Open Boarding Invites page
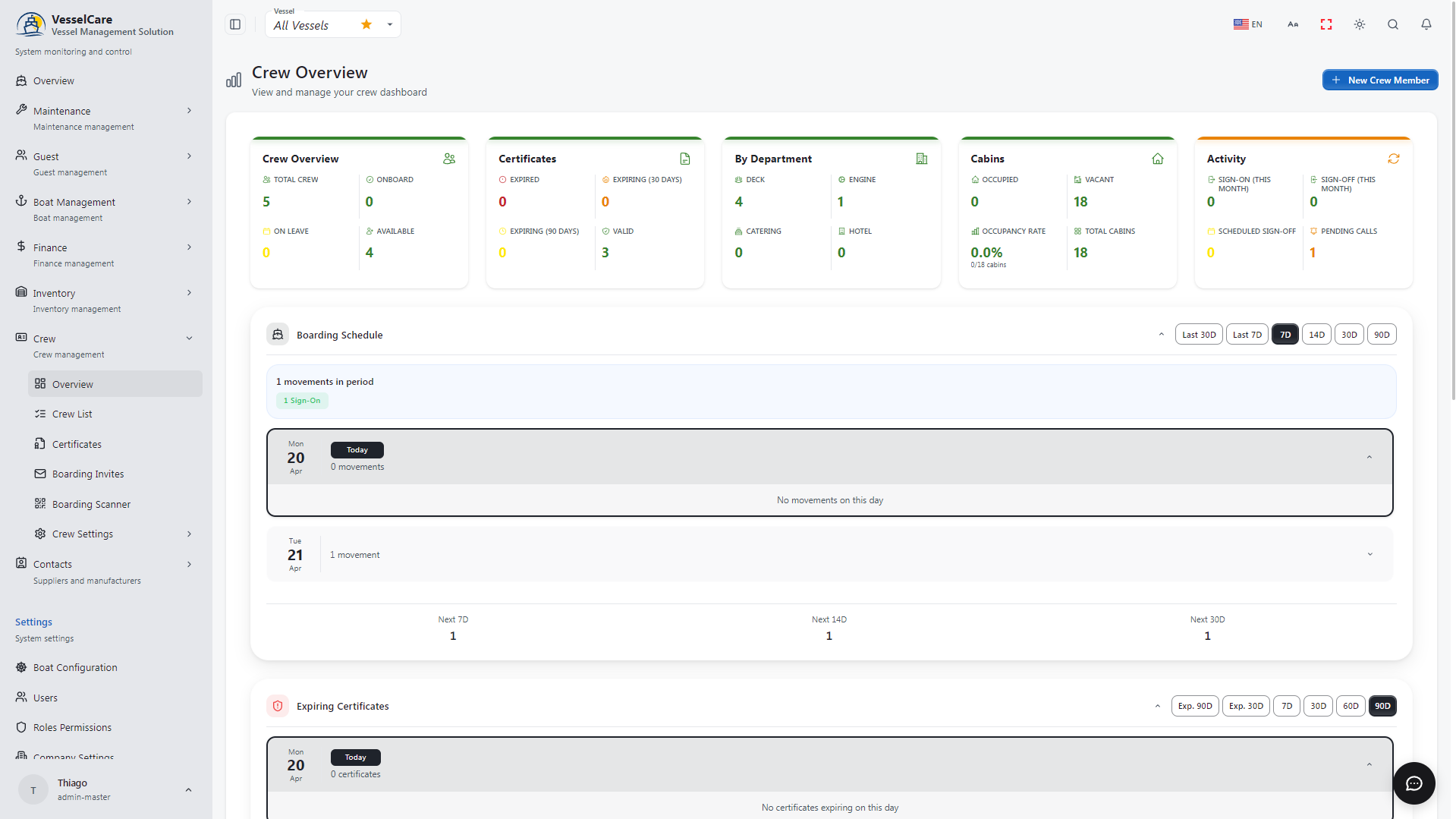The width and height of the screenshot is (1456, 819). click(115, 474)
